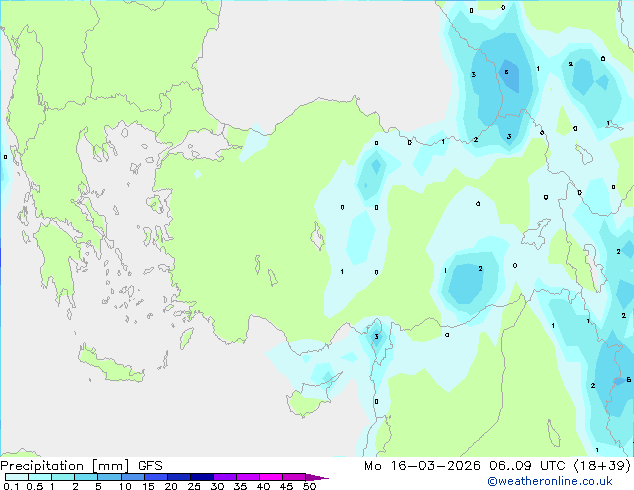Select the lightest cyan 0.1–0.5 legend swatch
The height and width of the screenshot is (490, 634).
pyautogui.click(x=17, y=477)
